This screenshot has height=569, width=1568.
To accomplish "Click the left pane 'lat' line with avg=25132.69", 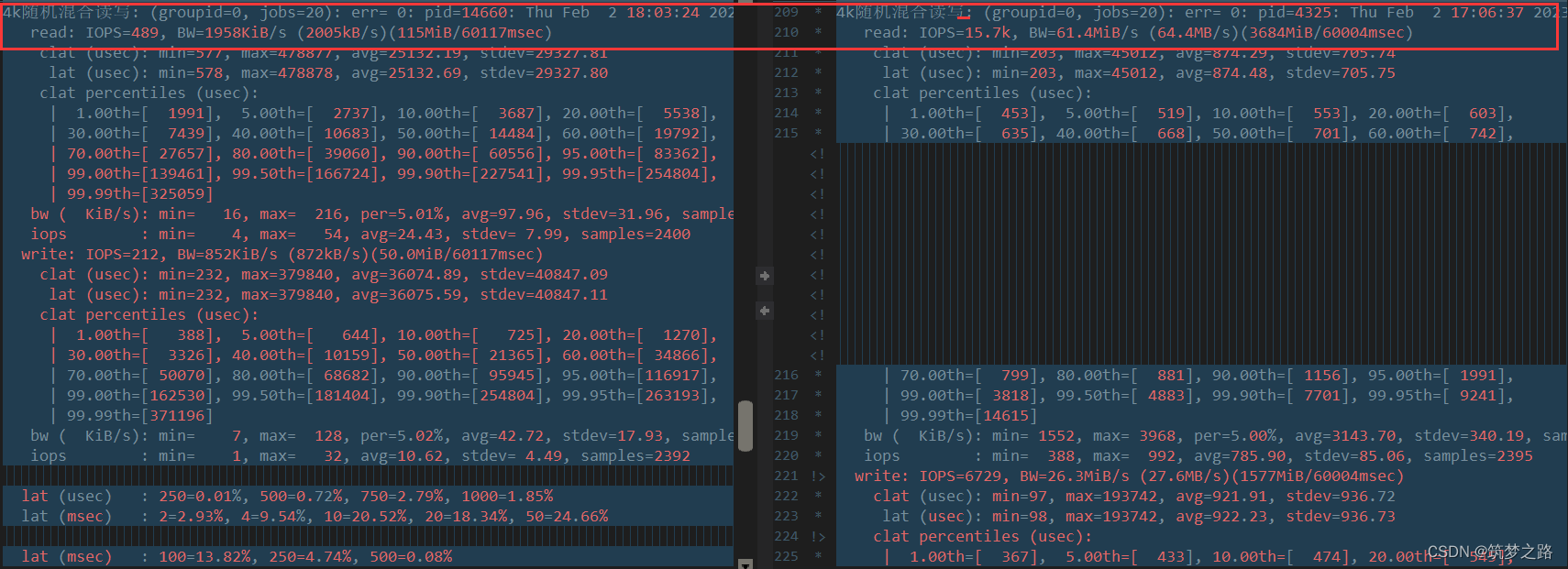I will pos(328,73).
